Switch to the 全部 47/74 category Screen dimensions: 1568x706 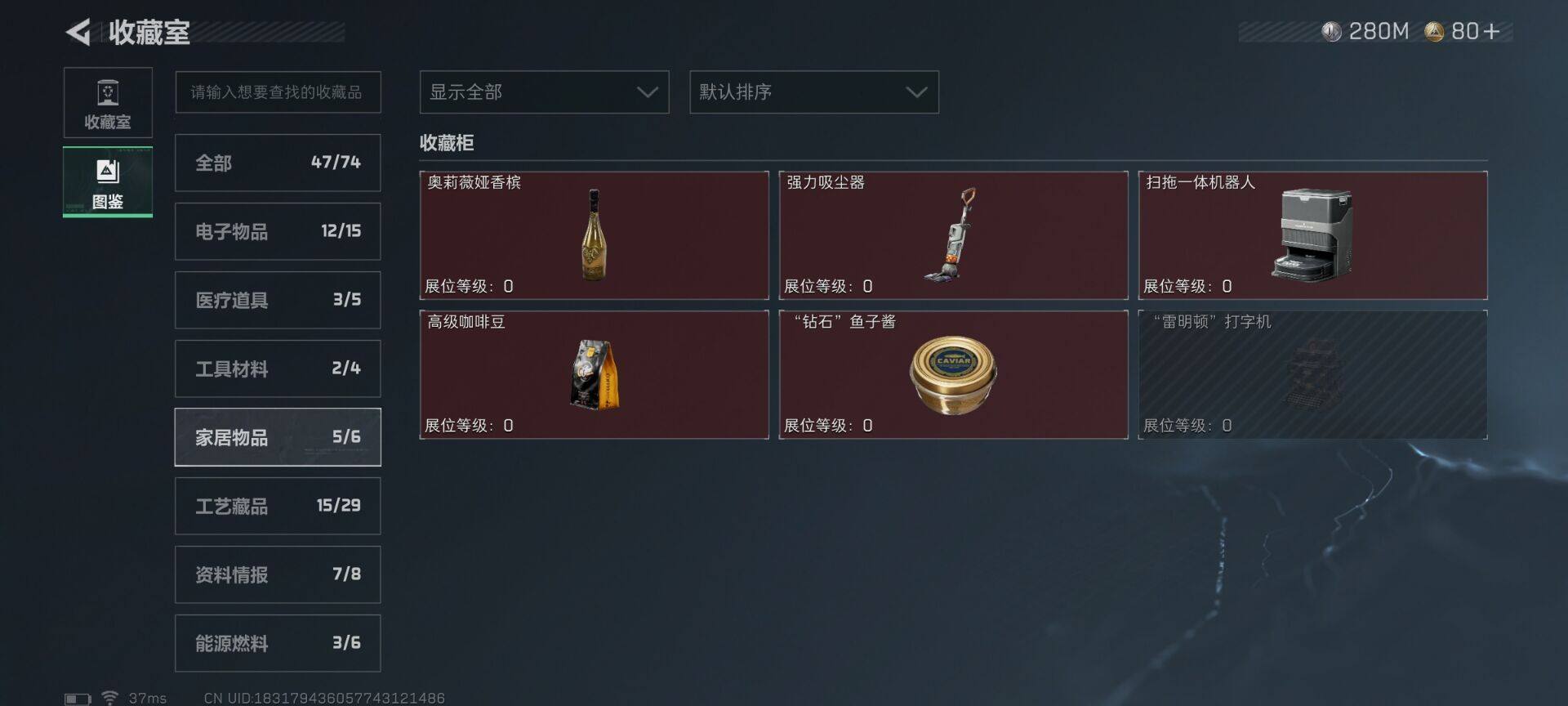(x=278, y=163)
